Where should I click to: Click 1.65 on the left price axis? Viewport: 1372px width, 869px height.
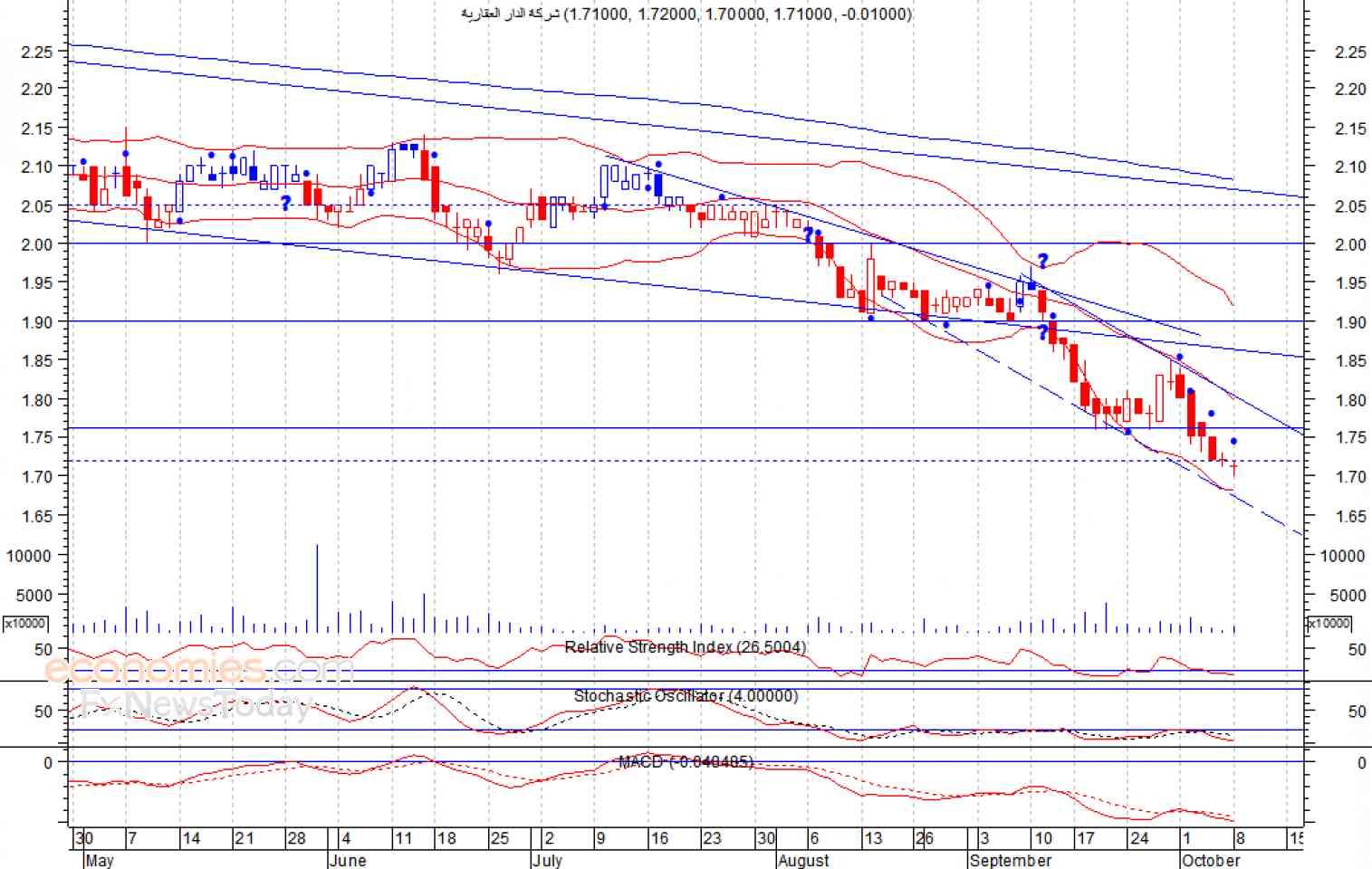pyautogui.click(x=37, y=516)
